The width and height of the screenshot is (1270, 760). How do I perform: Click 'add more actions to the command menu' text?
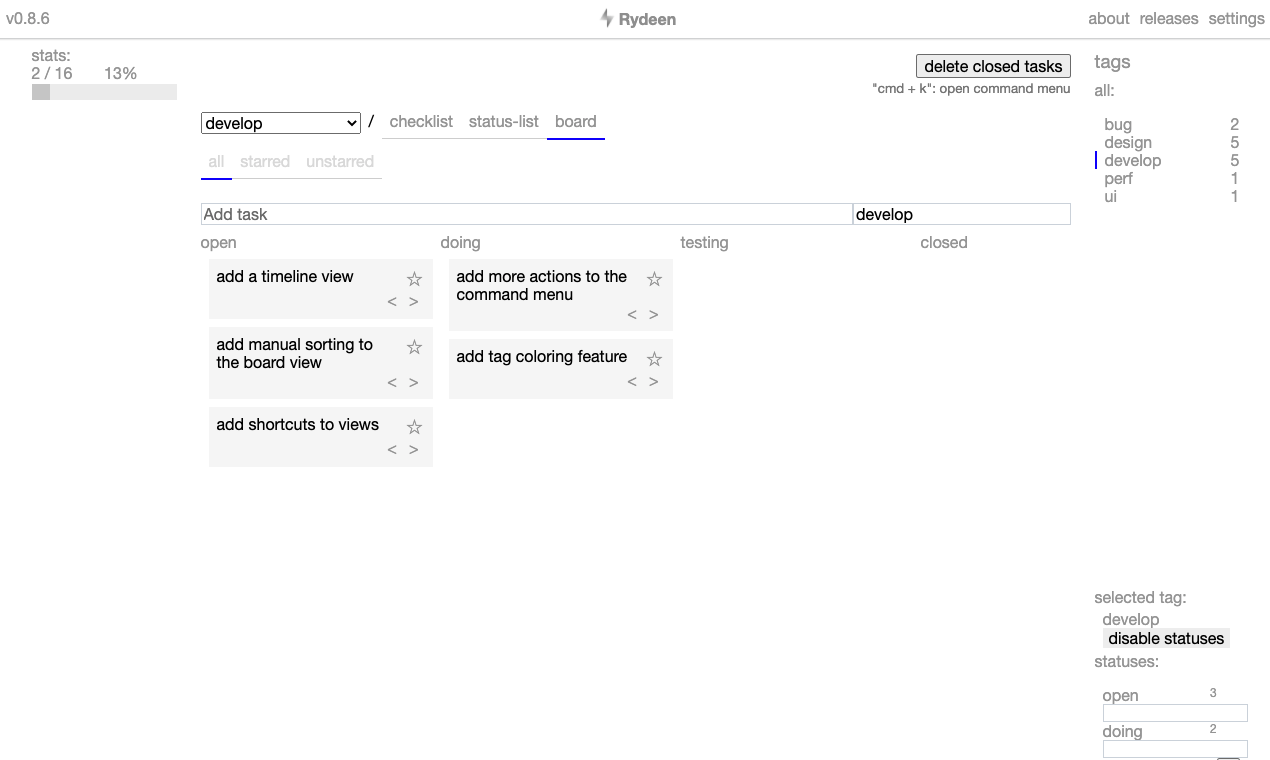(x=541, y=286)
